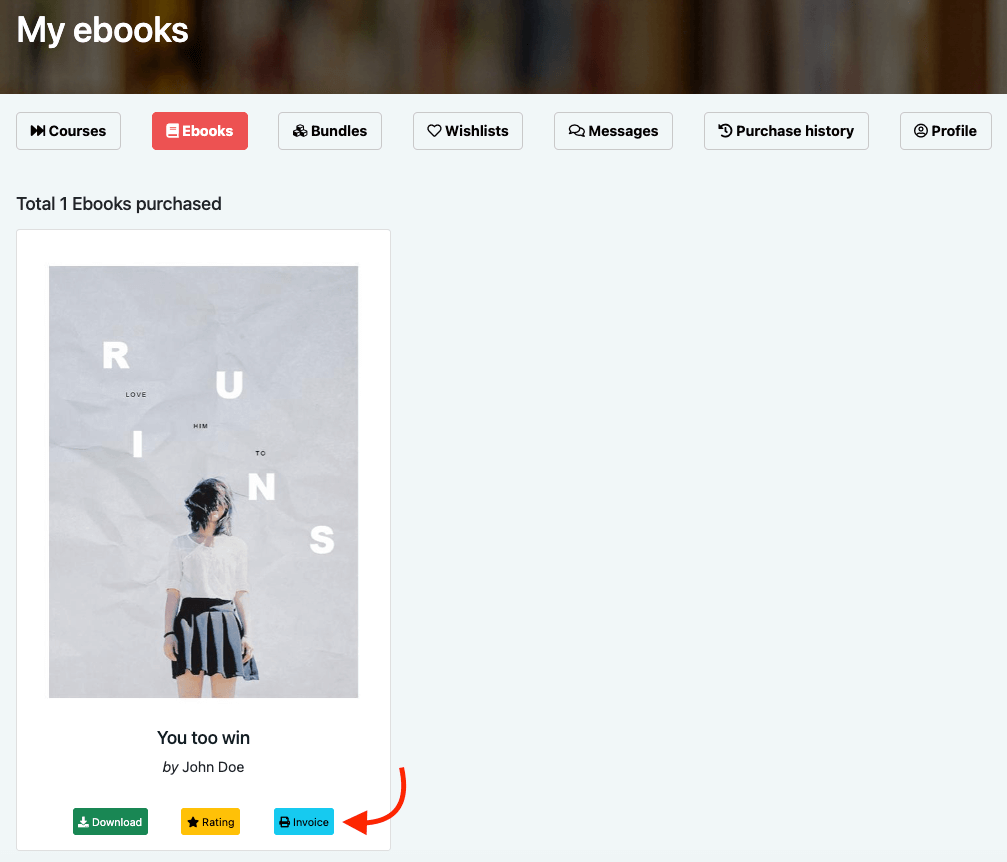Switch to the Courses tab
1007x862 pixels.
(68, 130)
